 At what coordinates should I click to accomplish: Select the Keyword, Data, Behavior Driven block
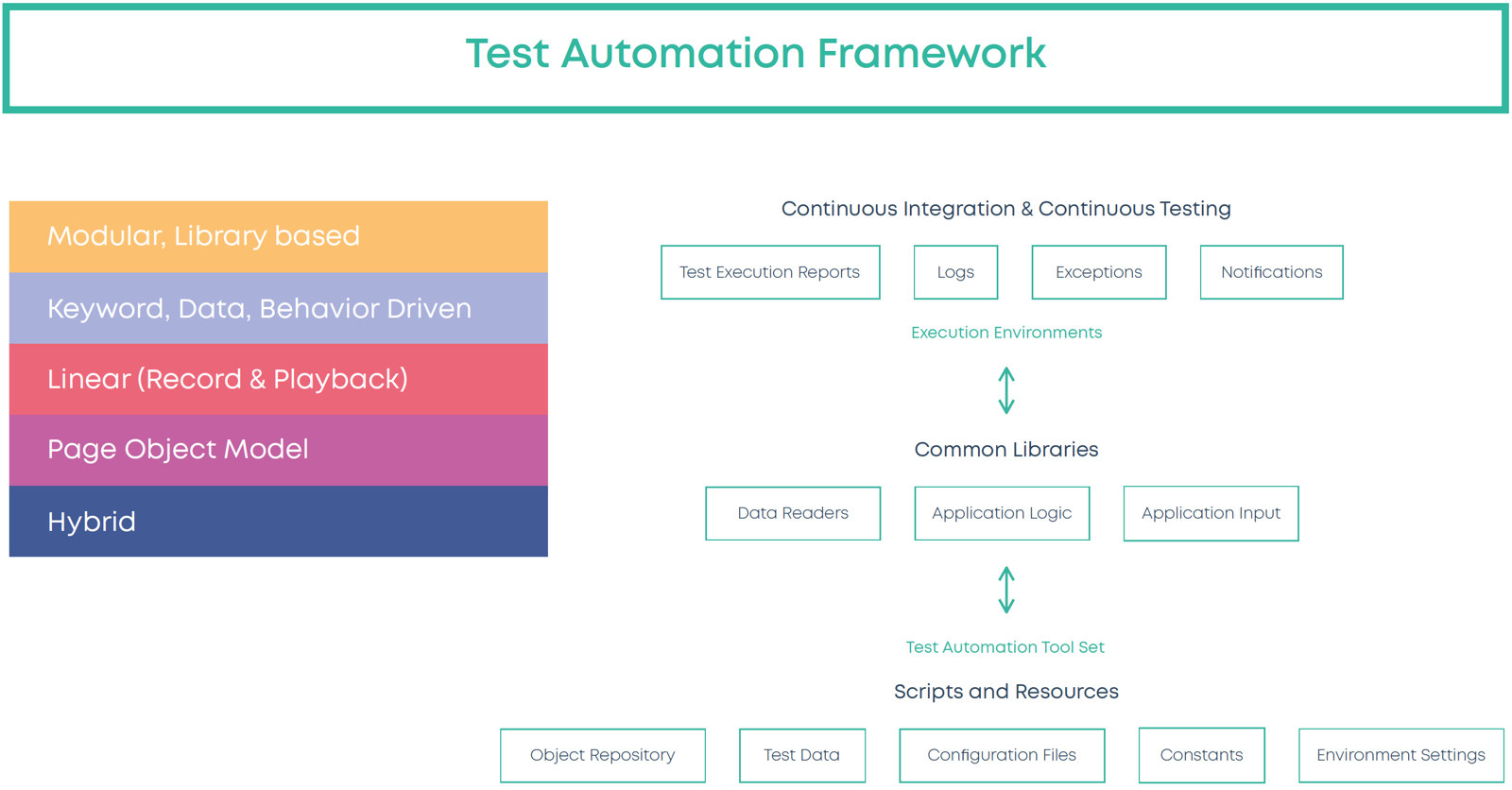279,308
